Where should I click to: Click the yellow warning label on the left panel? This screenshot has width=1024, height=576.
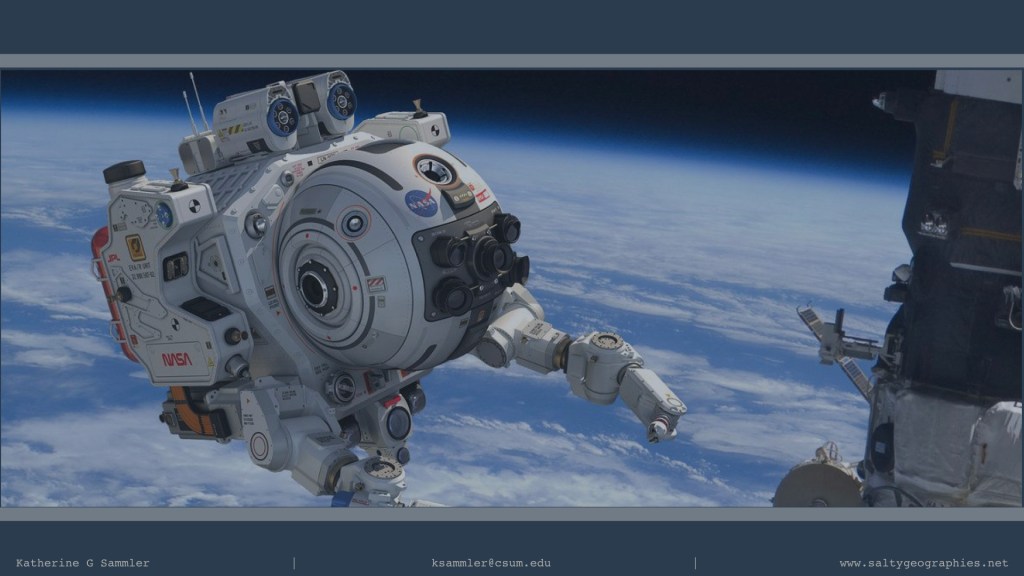135,247
